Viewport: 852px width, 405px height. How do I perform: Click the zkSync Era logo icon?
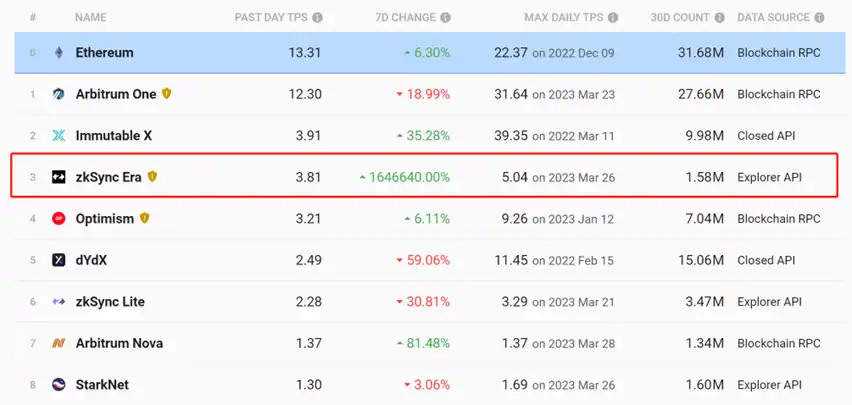(x=59, y=177)
